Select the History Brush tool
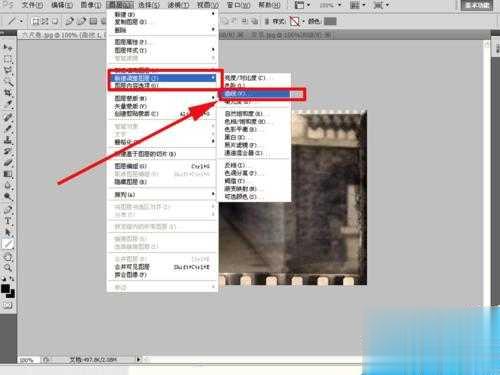The image size is (500, 375). (7, 151)
